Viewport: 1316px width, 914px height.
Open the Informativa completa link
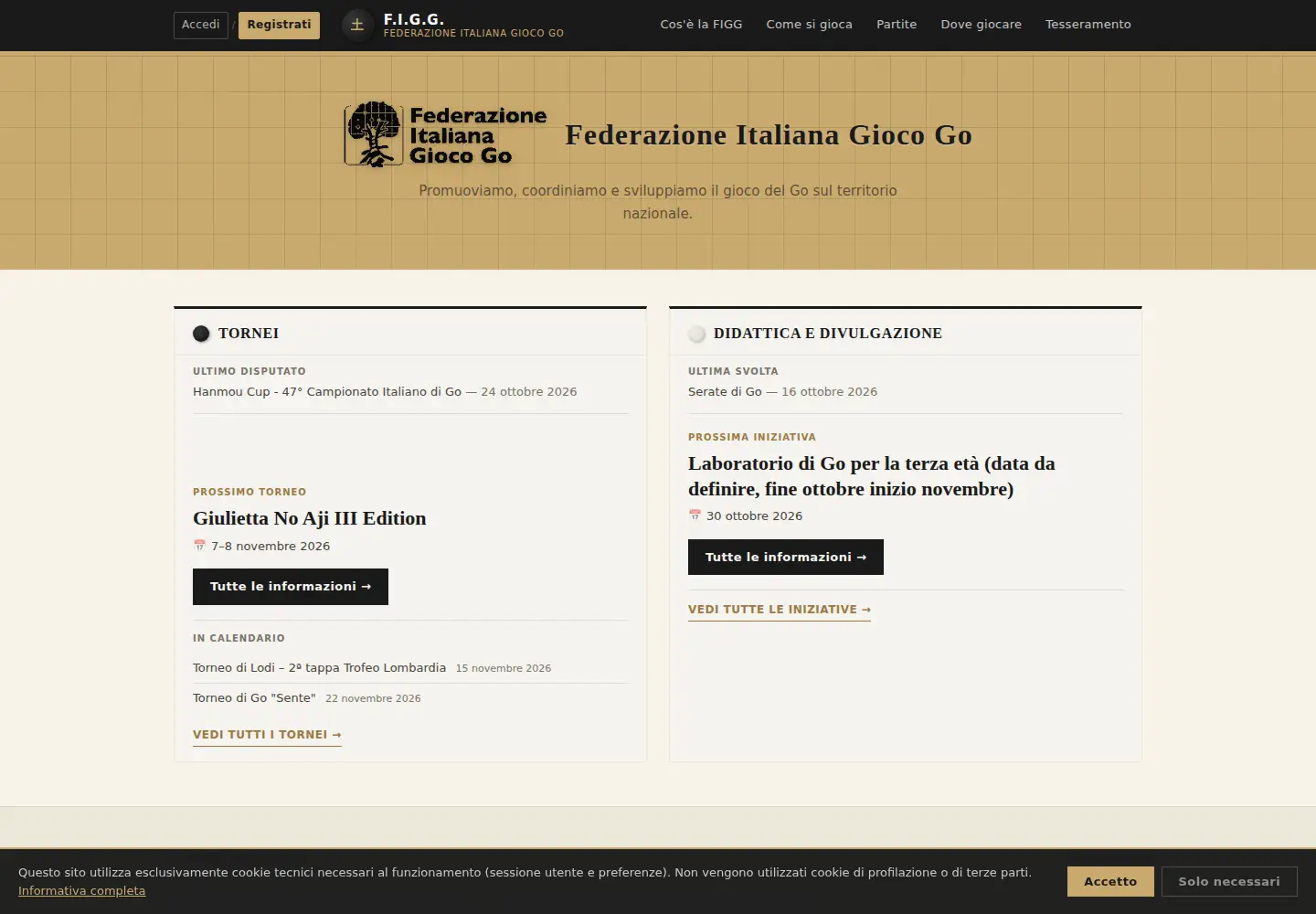point(81,891)
